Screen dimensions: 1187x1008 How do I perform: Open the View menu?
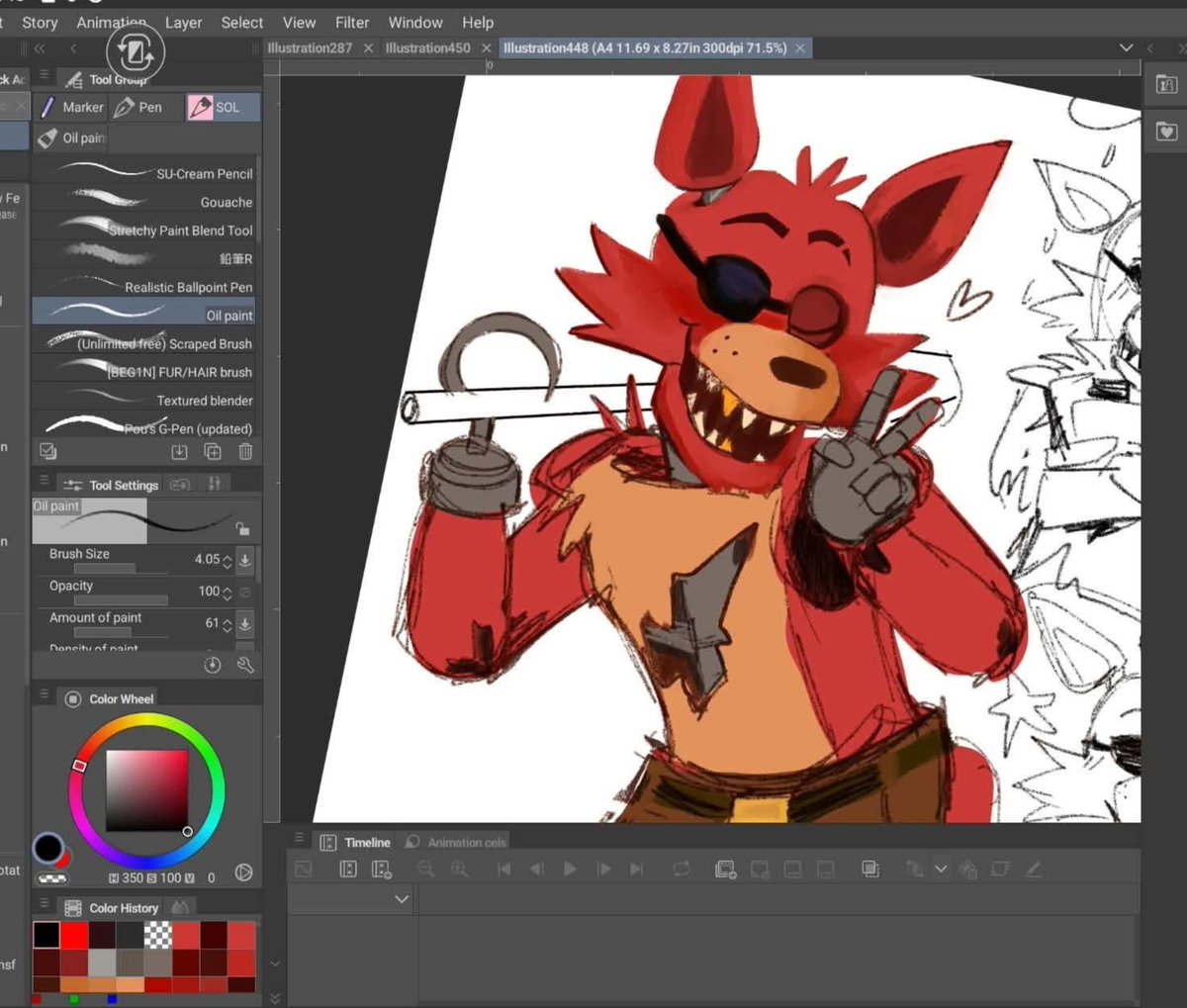click(x=299, y=22)
